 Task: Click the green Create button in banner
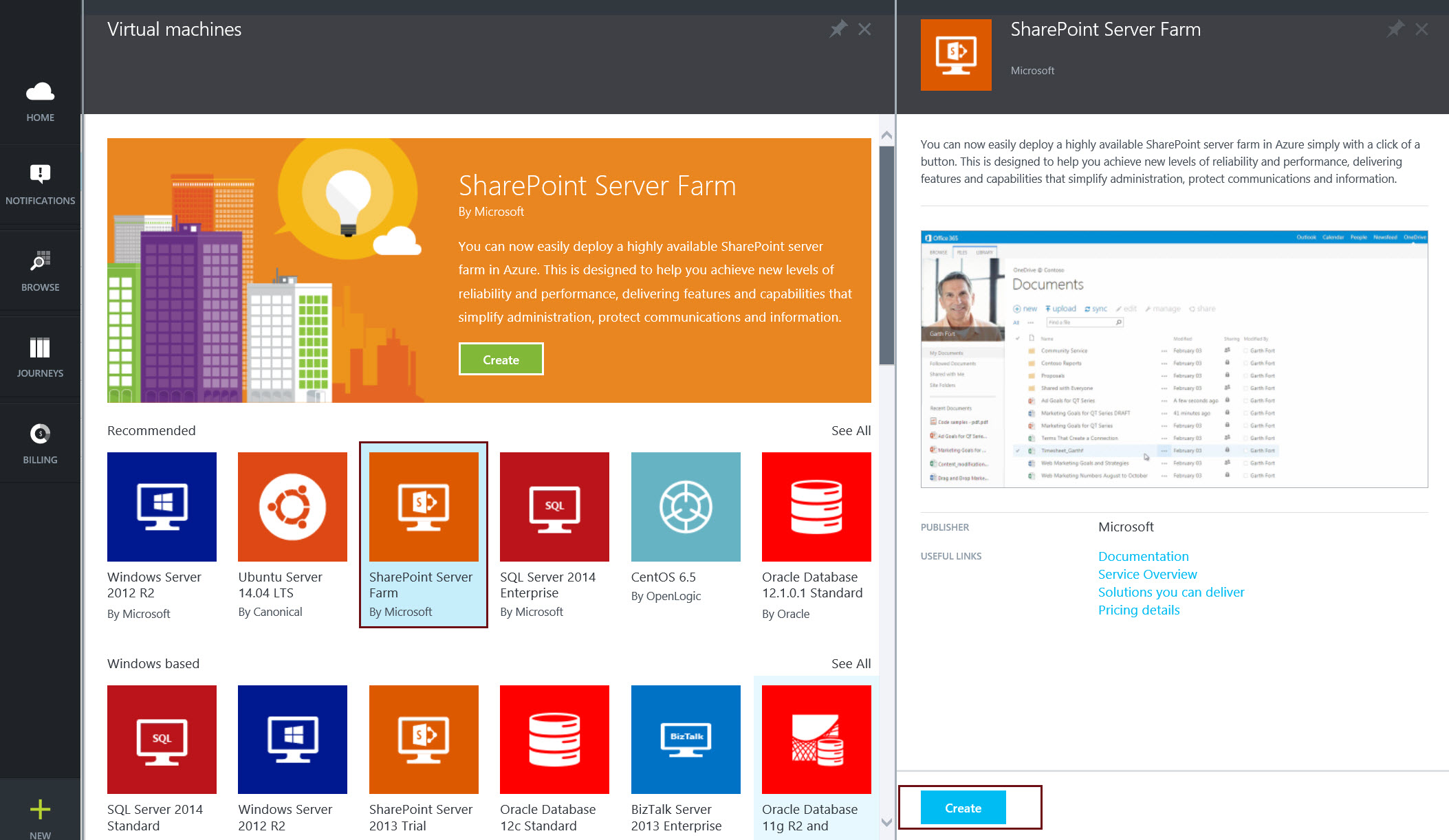coord(501,359)
